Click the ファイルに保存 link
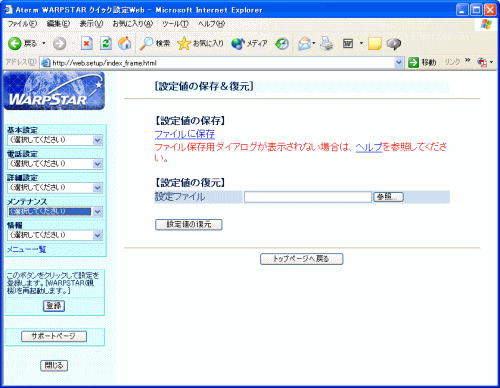Viewport: 500px width, 388px height. [185, 134]
